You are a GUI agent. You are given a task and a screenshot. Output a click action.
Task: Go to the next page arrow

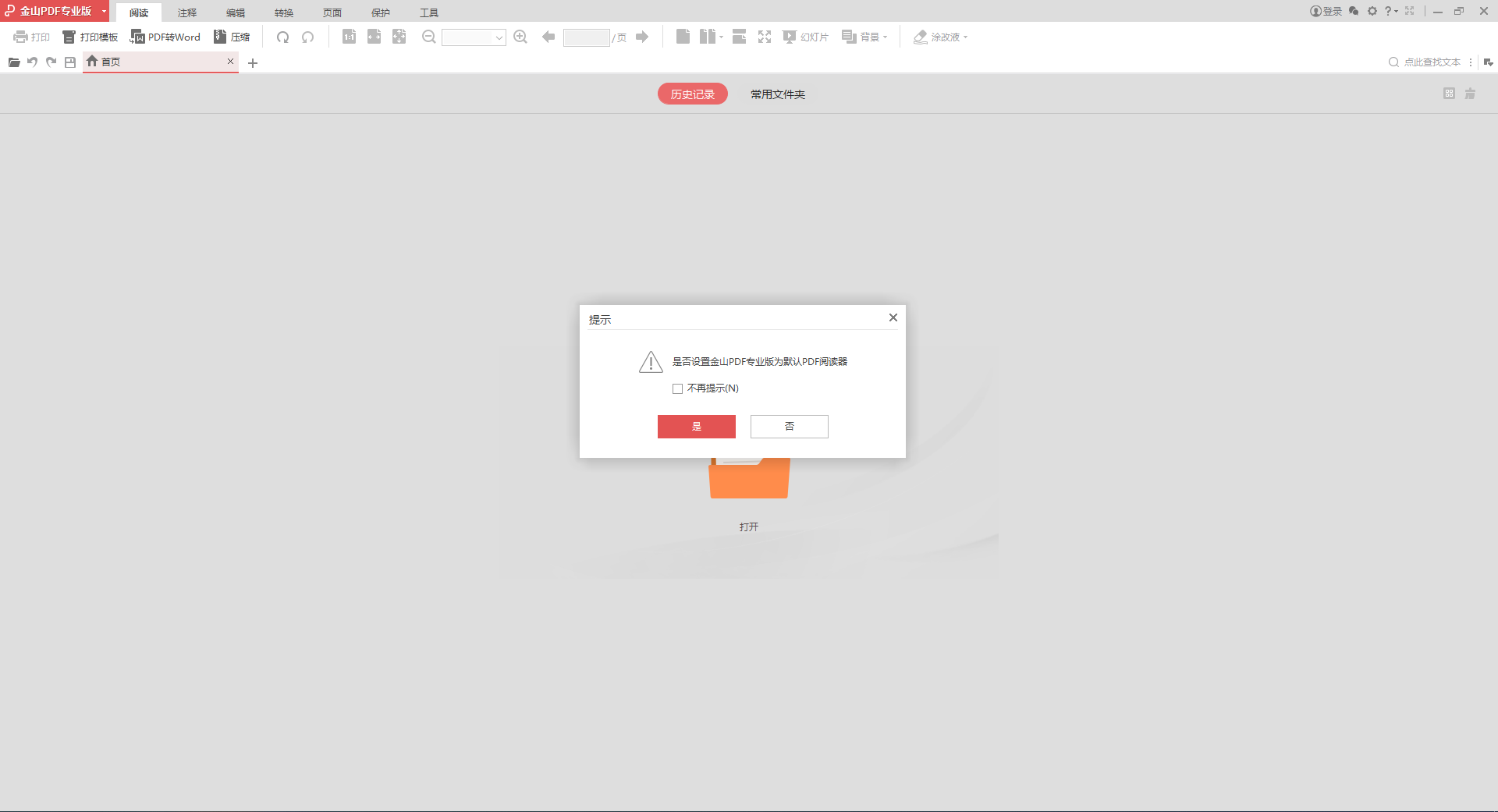coord(642,37)
